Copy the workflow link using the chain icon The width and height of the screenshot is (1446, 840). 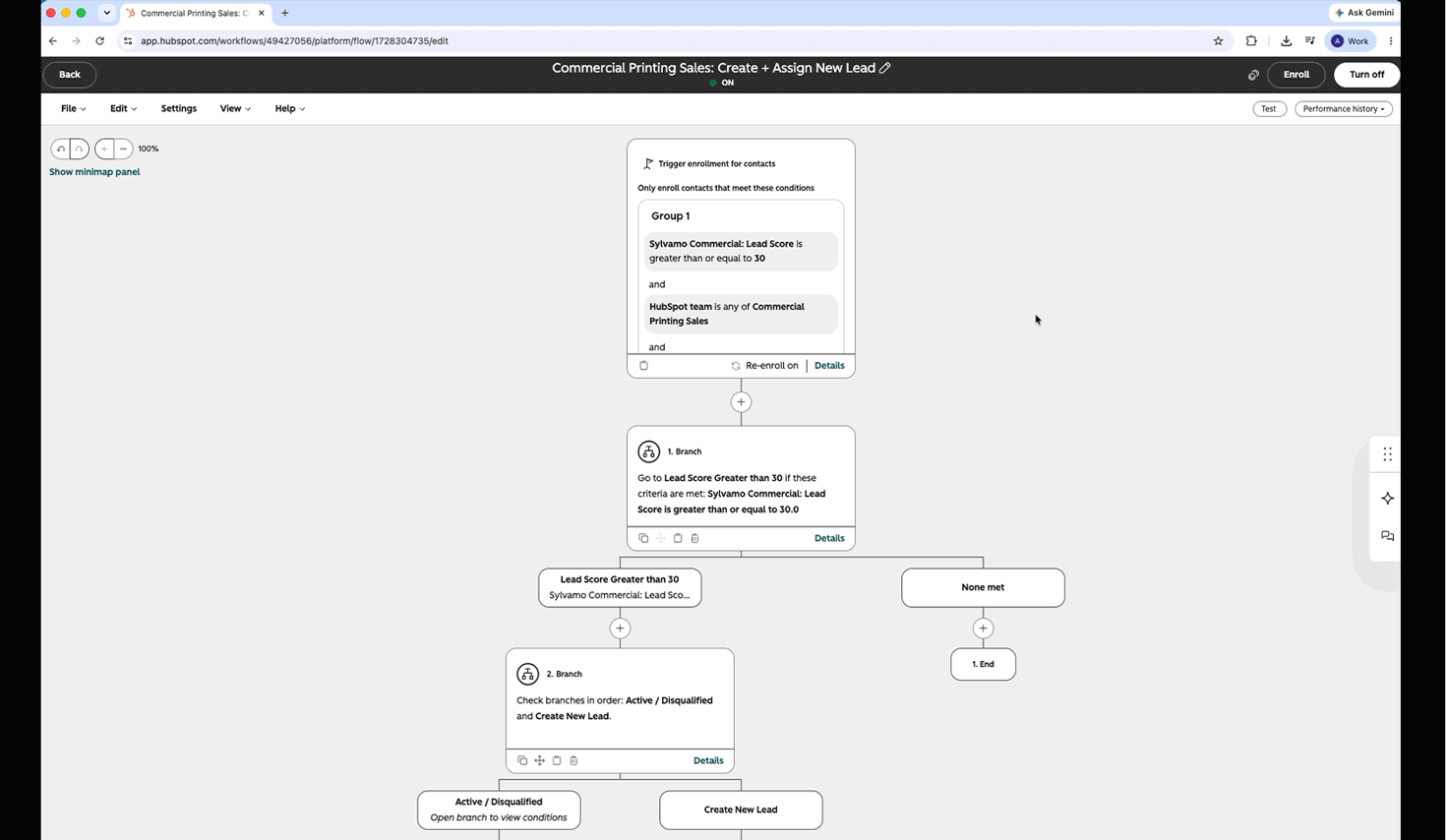click(x=1253, y=75)
